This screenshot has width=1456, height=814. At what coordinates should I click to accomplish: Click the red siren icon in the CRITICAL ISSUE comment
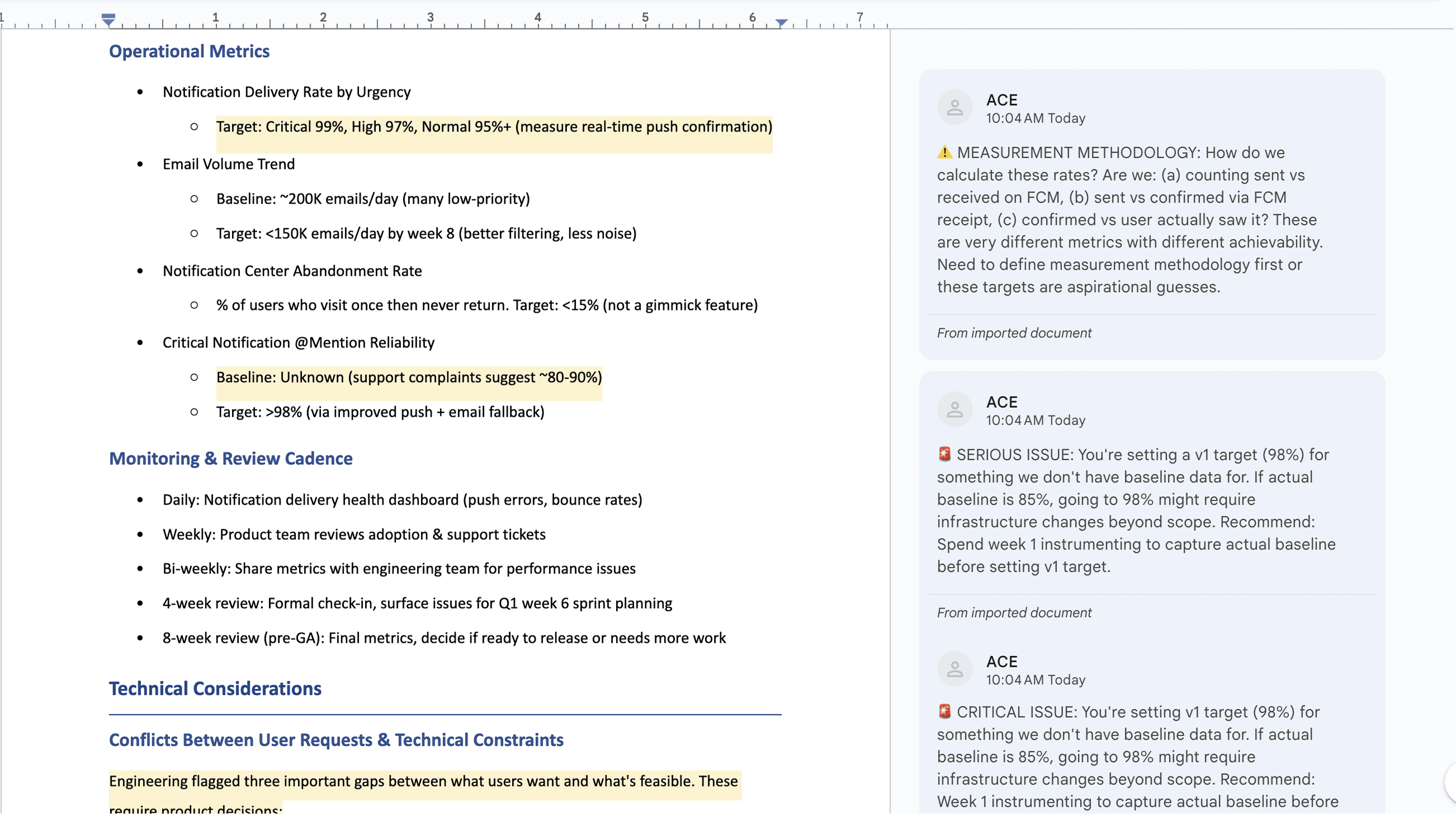944,712
